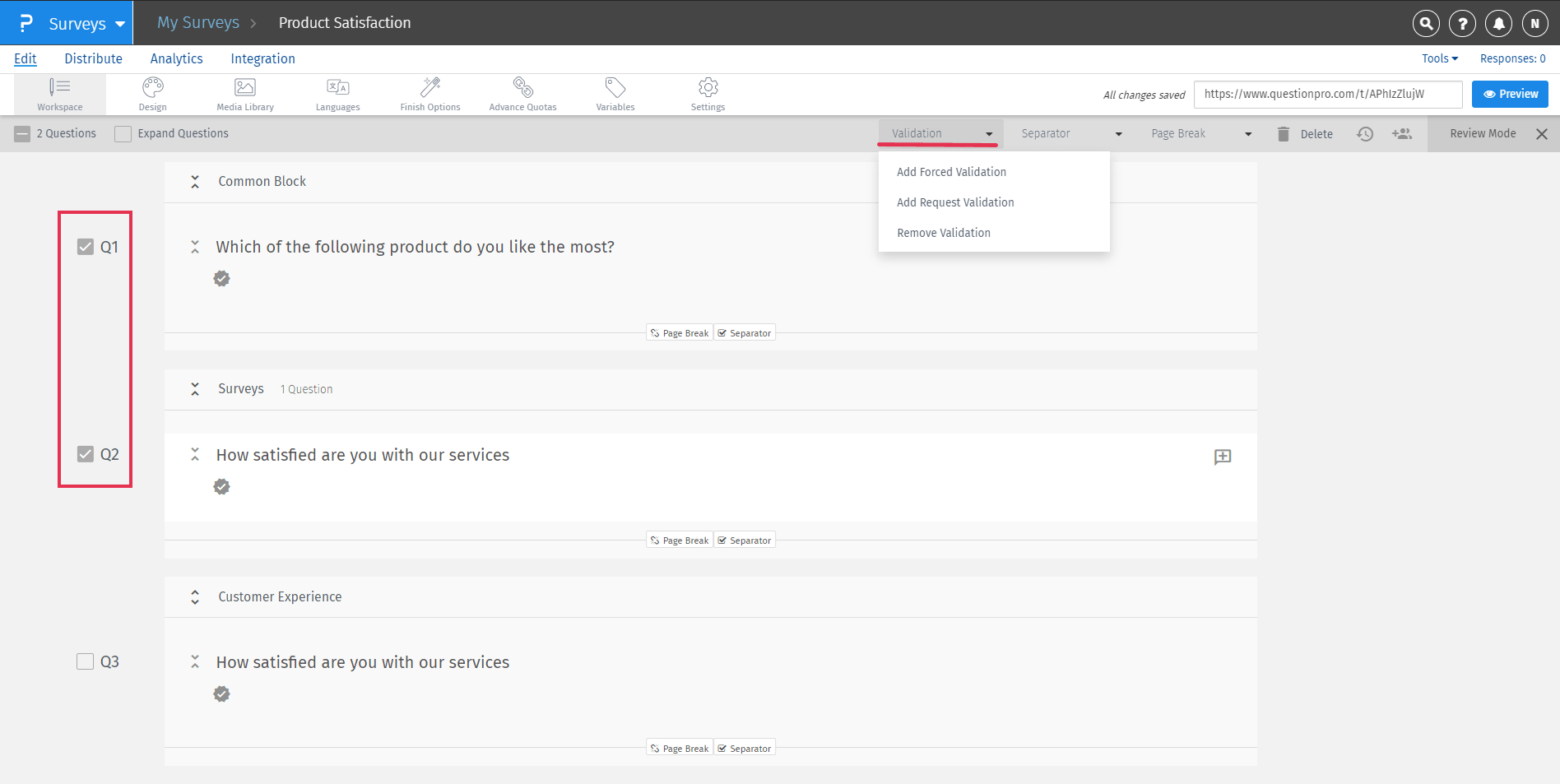Open the Validation dropdown
The height and width of the screenshot is (784, 1560).
(x=941, y=133)
